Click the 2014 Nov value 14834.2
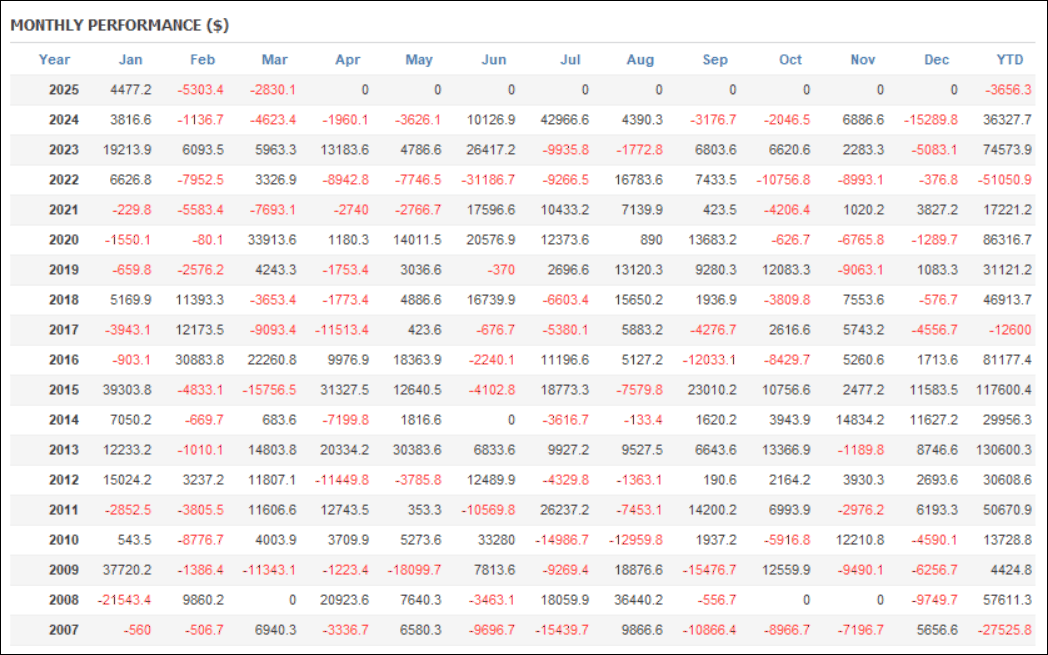Image resolution: width=1048 pixels, height=655 pixels. pyautogui.click(x=860, y=420)
